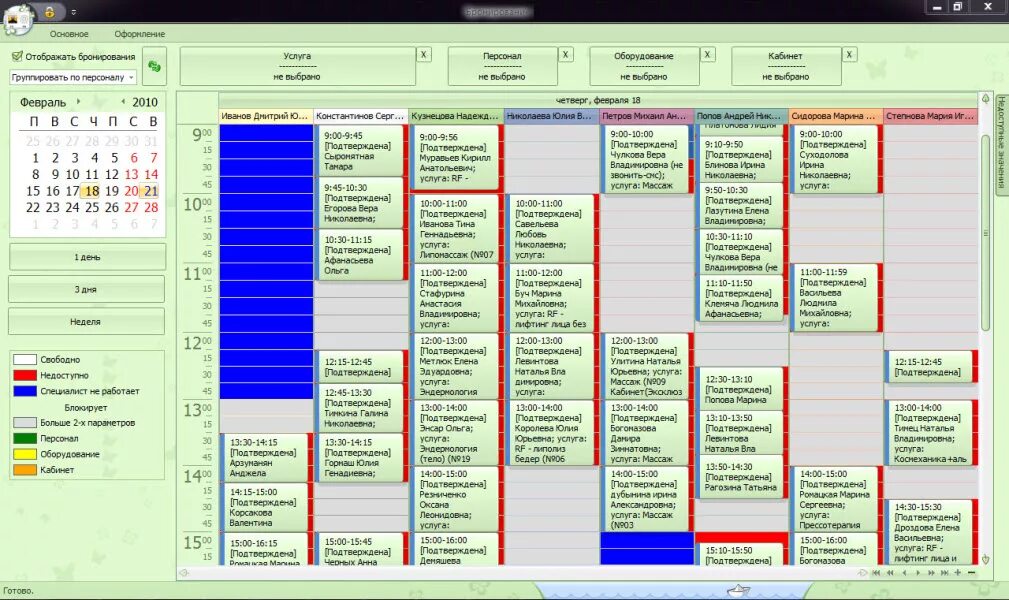The image size is (1009, 600).
Task: Toggle the Отображать бронирования checkbox
Action: pyautogui.click(x=17, y=57)
